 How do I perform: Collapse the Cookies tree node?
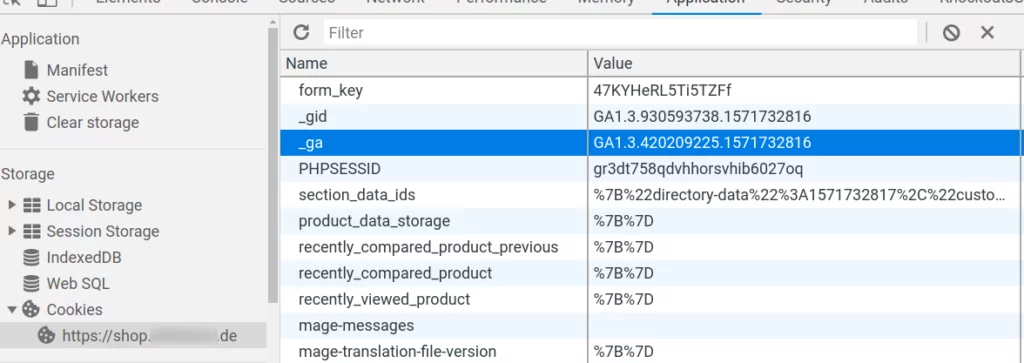[12, 309]
